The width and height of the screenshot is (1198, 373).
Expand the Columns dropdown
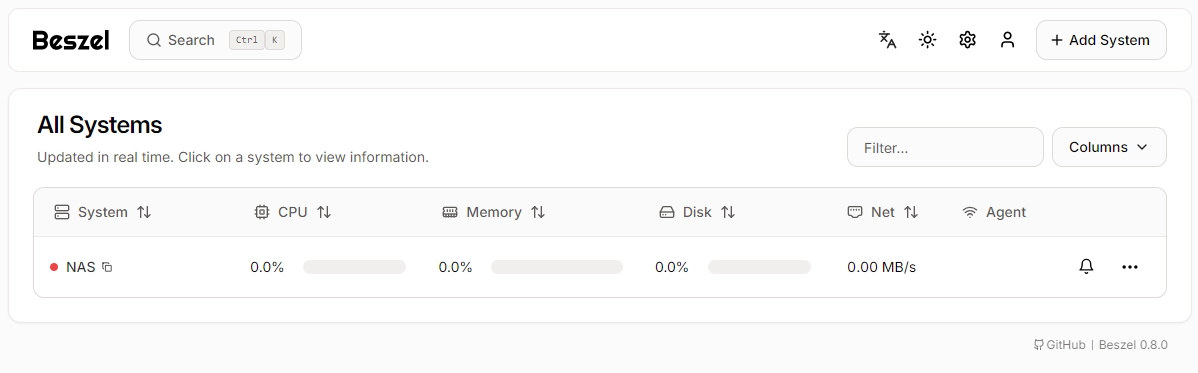1109,147
